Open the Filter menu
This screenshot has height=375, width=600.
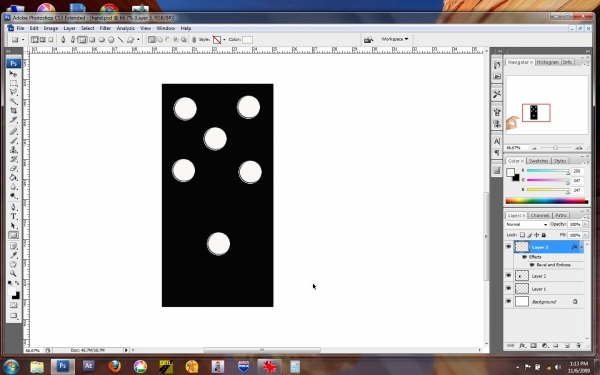tap(105, 28)
